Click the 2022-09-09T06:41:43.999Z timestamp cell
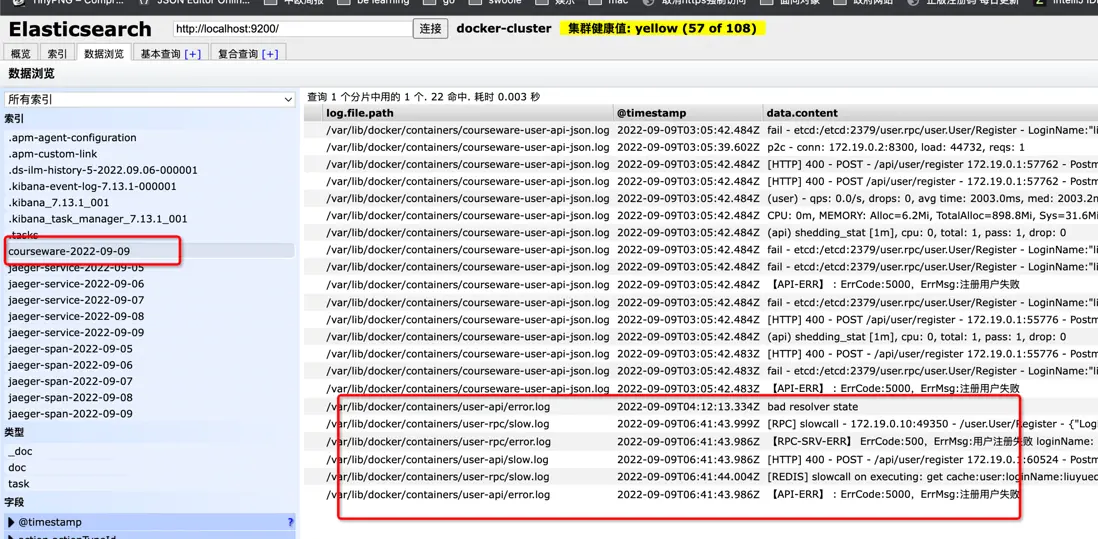This screenshot has width=1098, height=539. (688, 424)
